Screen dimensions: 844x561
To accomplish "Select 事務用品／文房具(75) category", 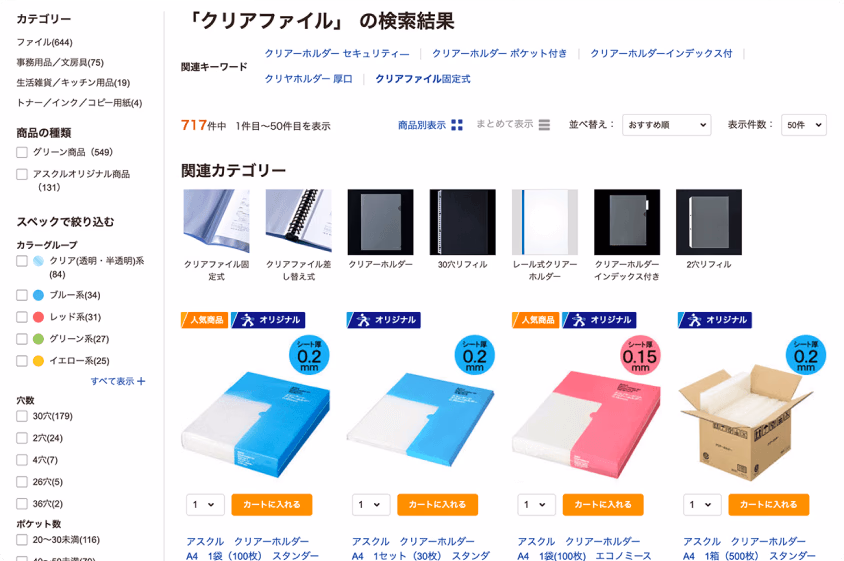I will click(60, 62).
